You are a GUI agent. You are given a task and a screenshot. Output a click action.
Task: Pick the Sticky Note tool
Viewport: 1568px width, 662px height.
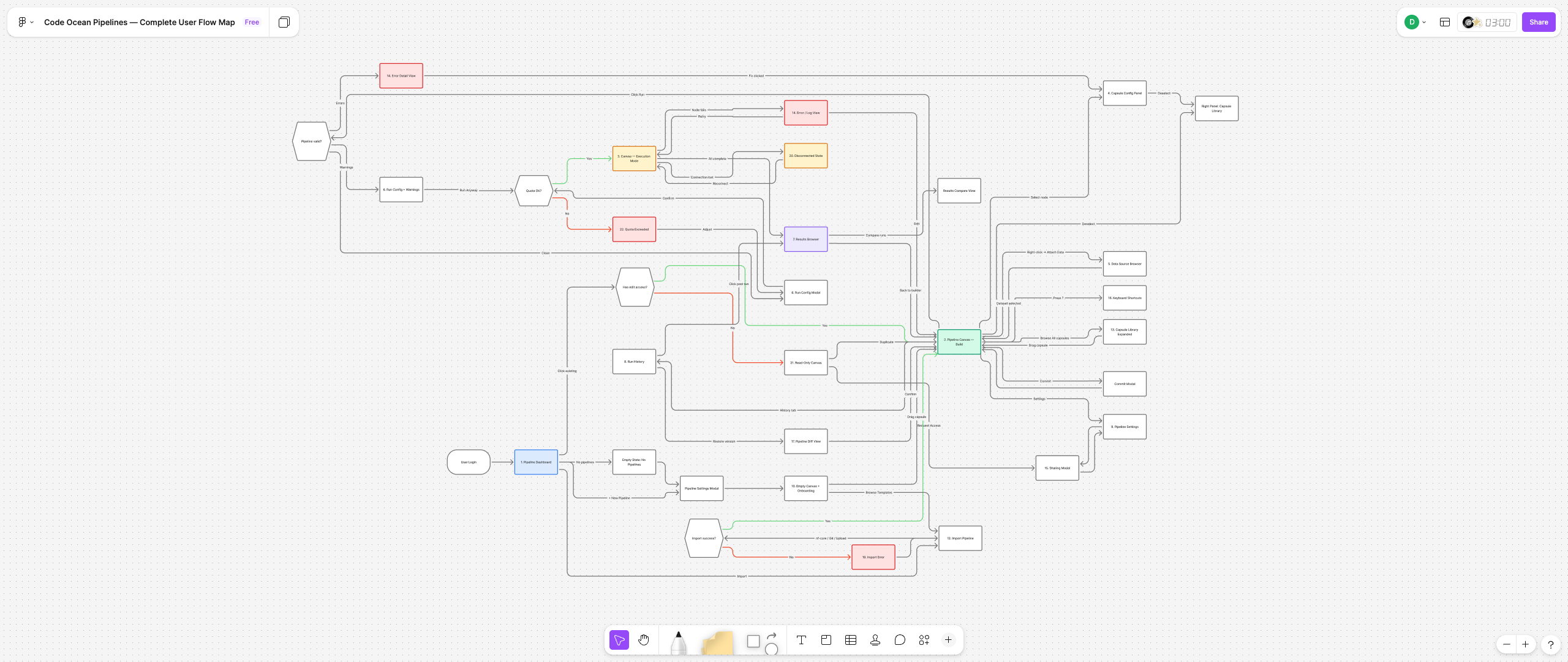717,642
